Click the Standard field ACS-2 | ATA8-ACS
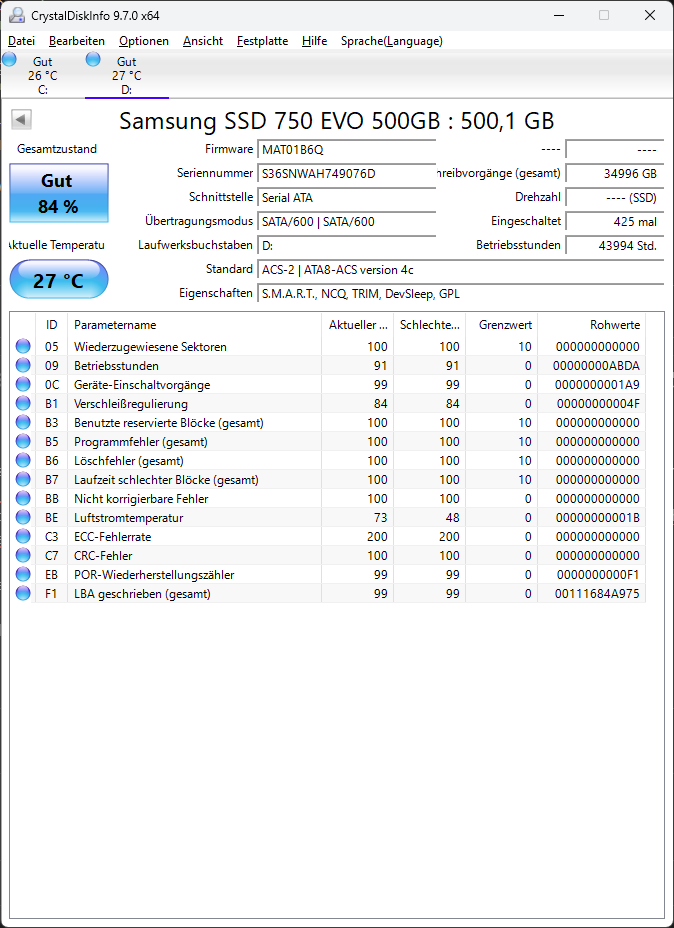Screen dimensions: 674x928 tap(460, 270)
